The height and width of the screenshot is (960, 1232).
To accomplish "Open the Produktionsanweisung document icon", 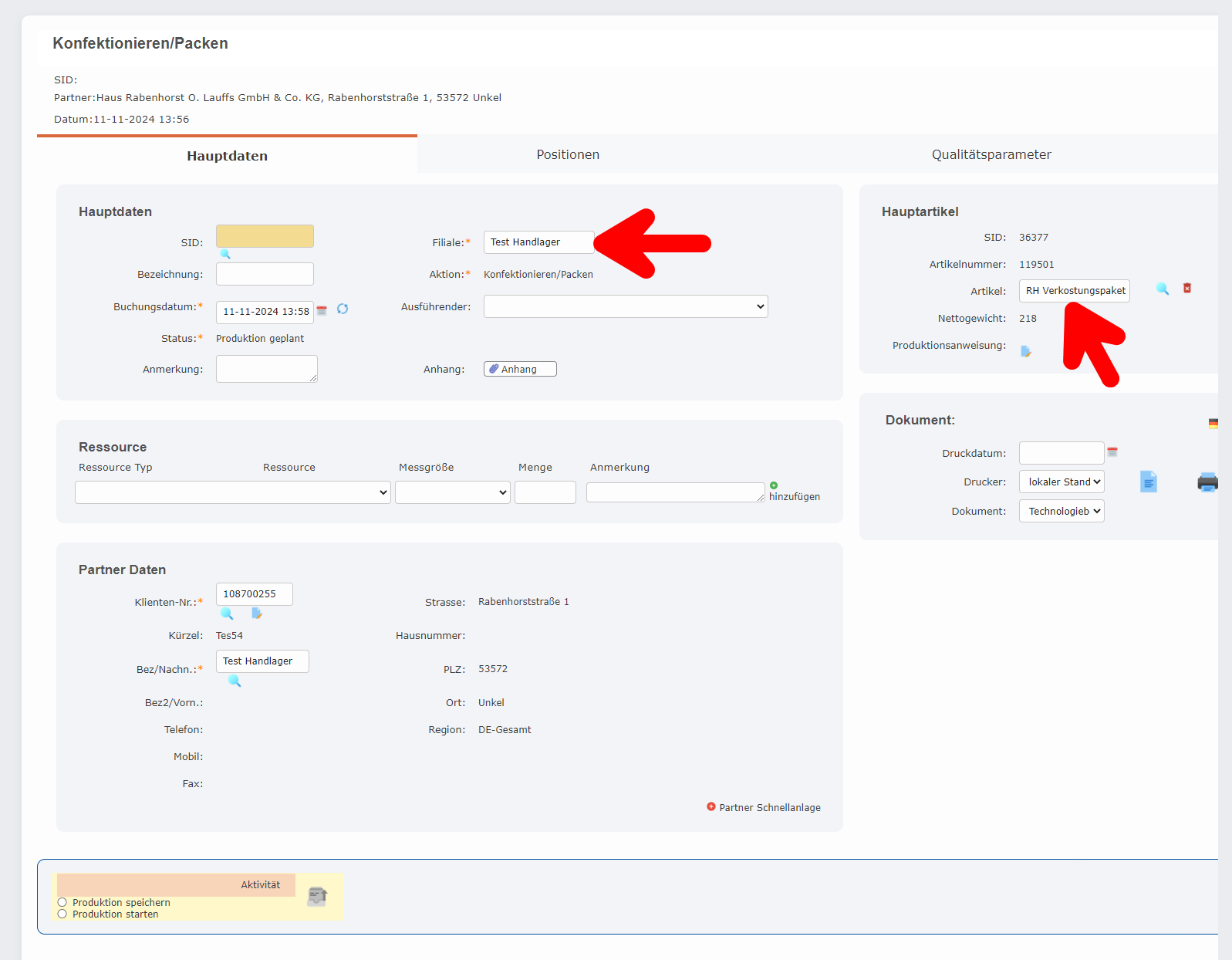I will (x=1026, y=351).
